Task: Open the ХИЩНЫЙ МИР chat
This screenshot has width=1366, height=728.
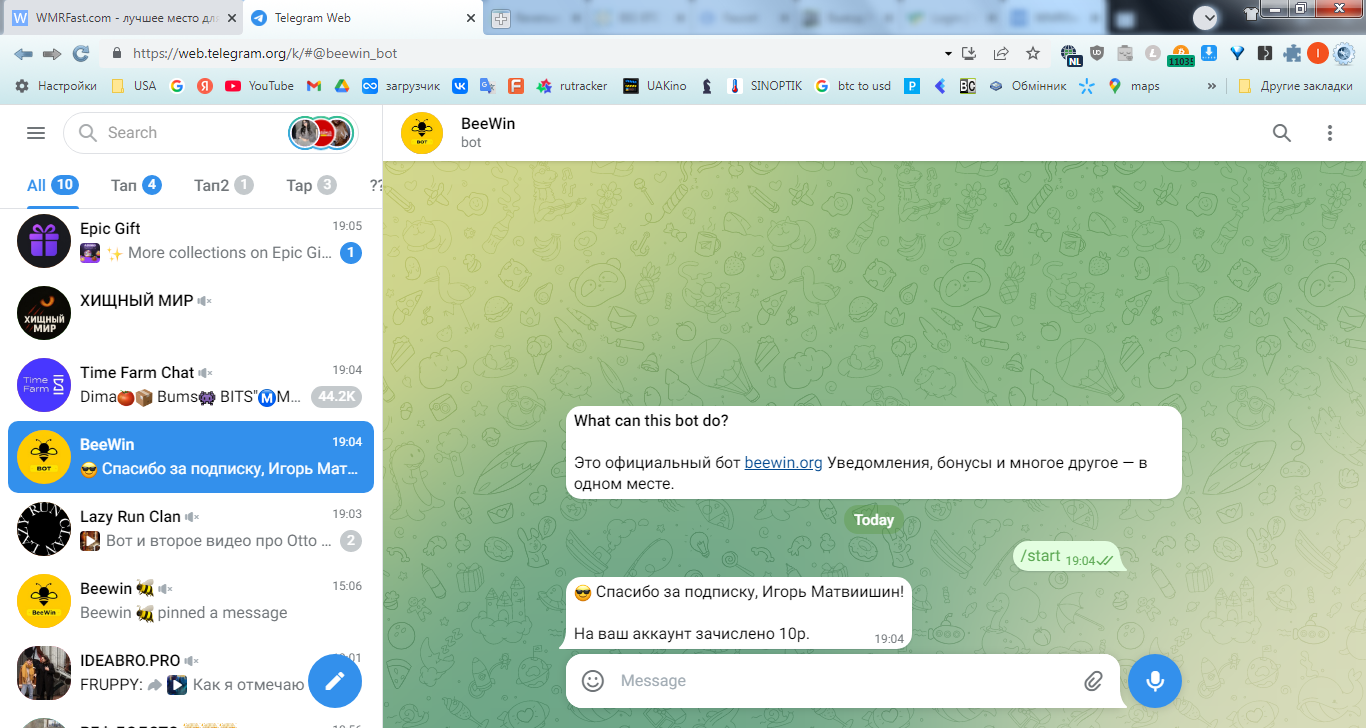Action: coord(191,313)
